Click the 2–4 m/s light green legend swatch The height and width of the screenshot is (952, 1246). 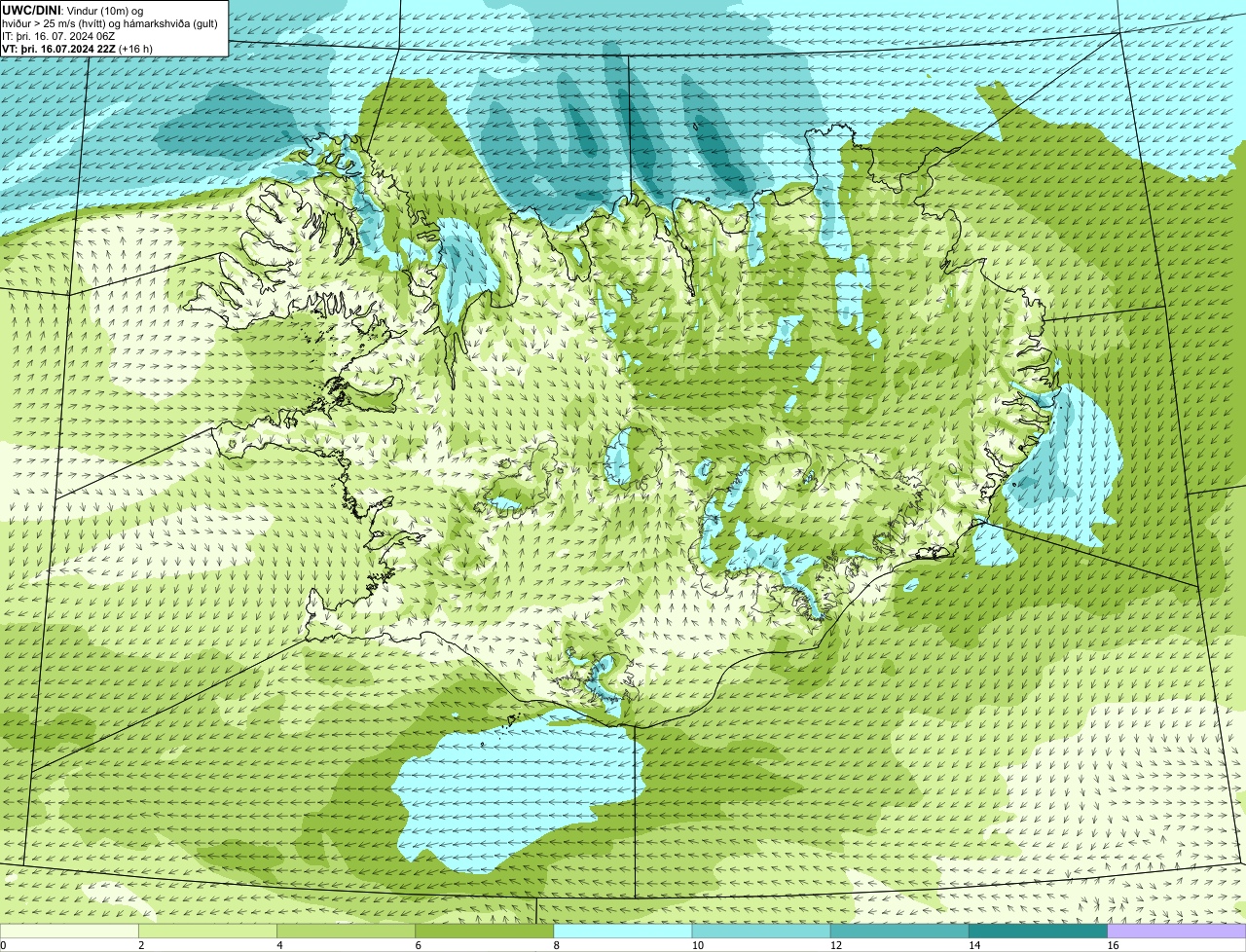click(207, 931)
